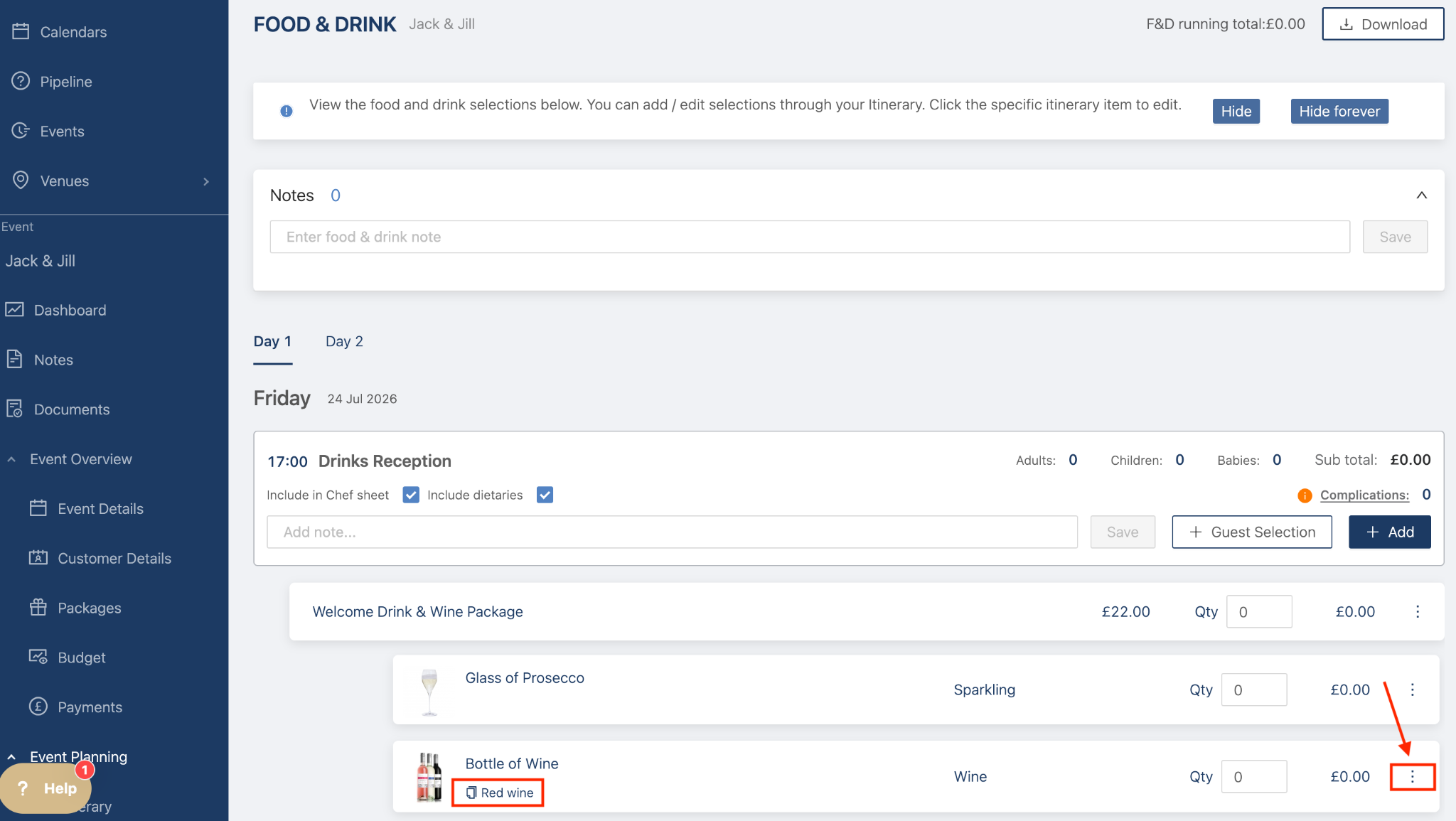
Task: Switch to Day 2 tab
Action: [x=344, y=341]
